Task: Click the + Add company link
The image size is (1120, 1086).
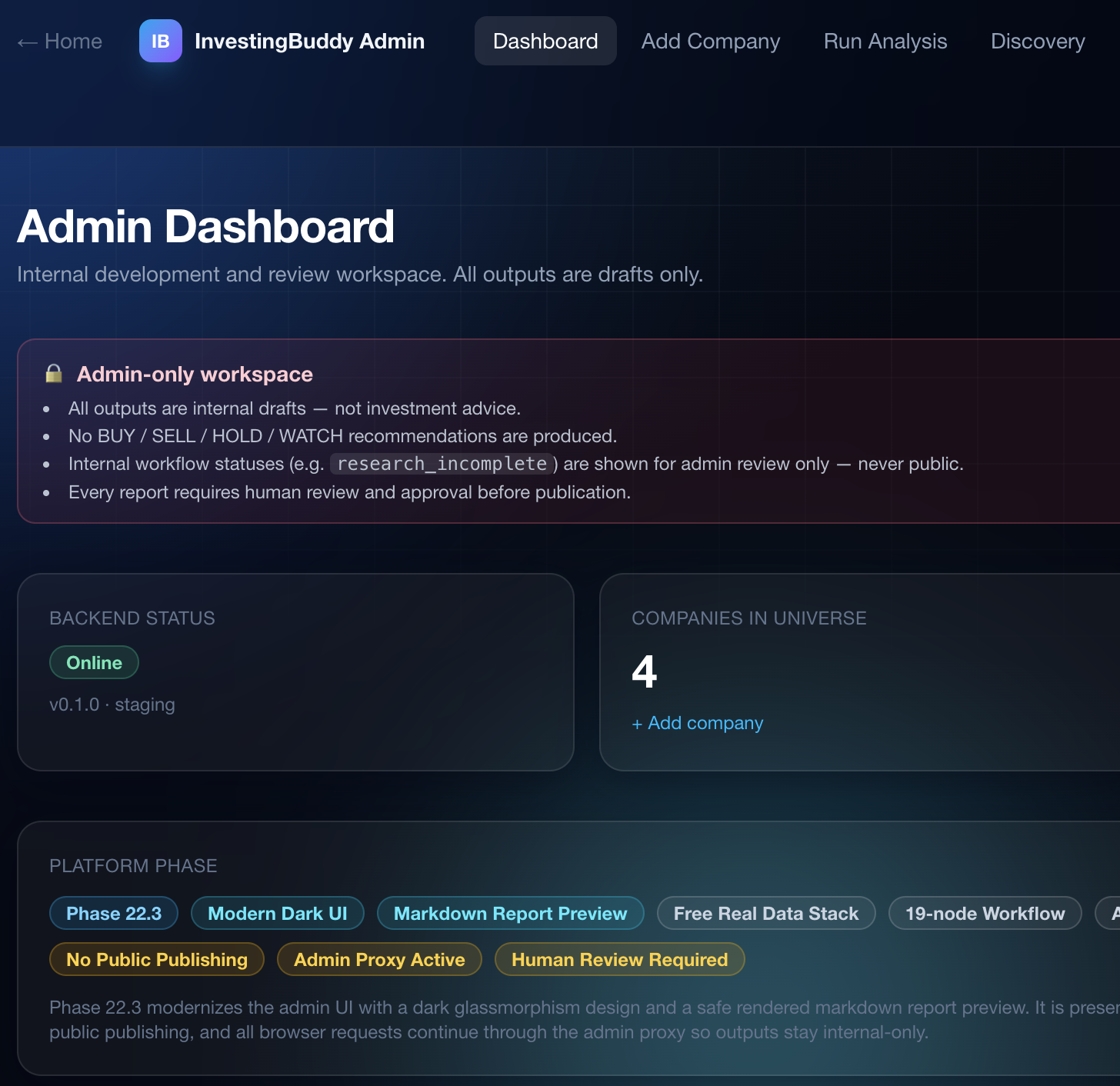Action: [x=697, y=723]
